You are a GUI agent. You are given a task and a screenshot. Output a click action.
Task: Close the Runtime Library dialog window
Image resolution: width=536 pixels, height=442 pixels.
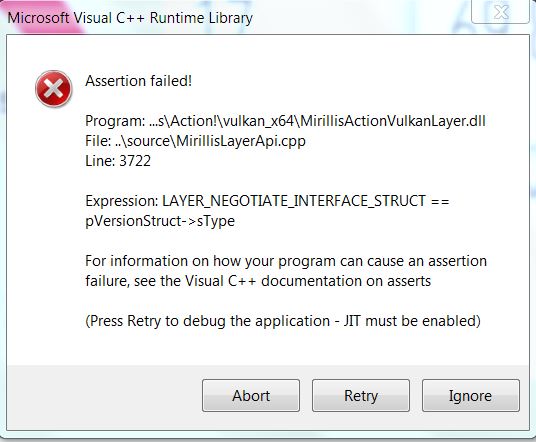pos(500,12)
